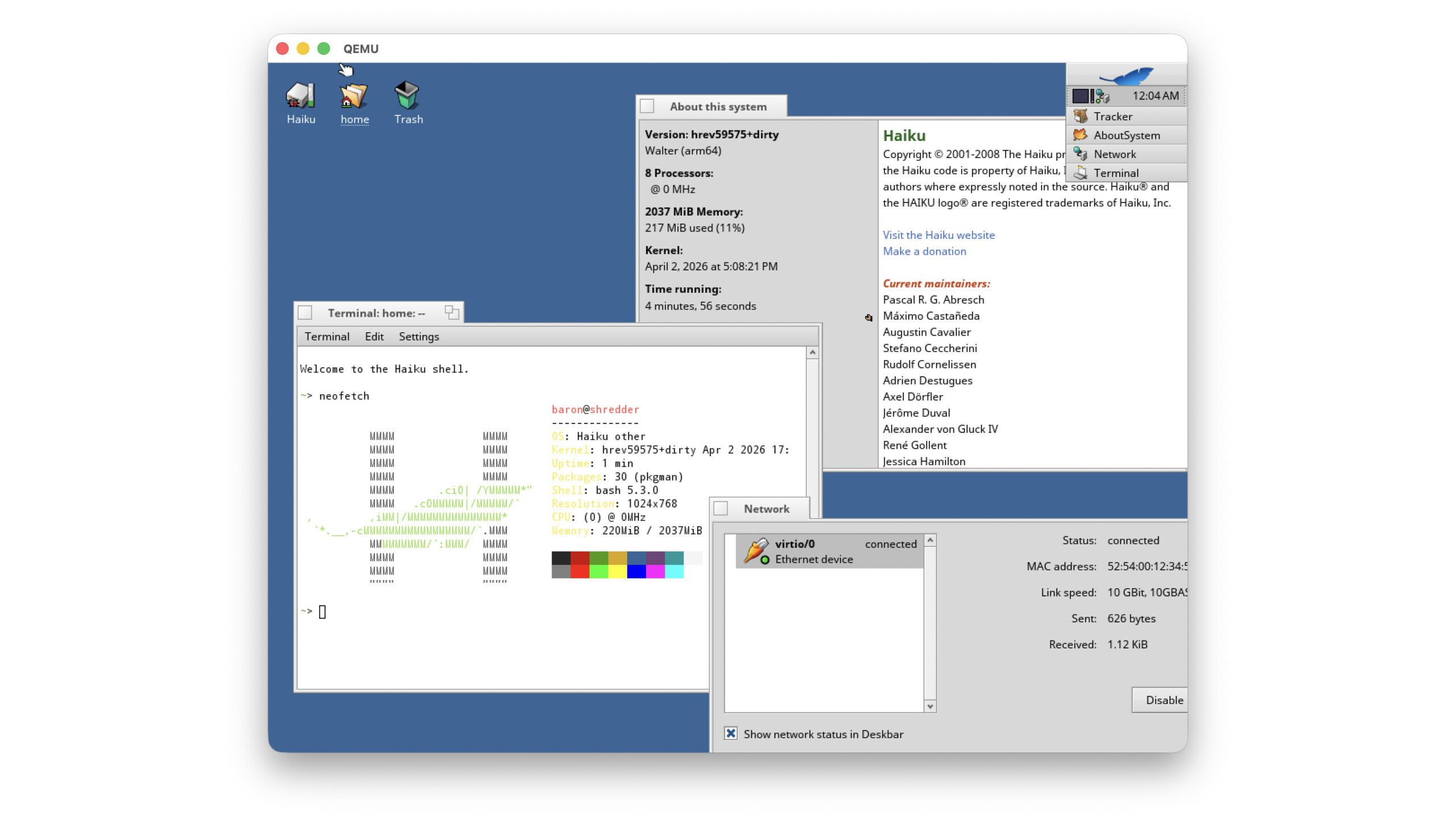The height and width of the screenshot is (819, 1456).
Task: Toggle 'Show network status in Deskbar'
Action: tap(730, 734)
